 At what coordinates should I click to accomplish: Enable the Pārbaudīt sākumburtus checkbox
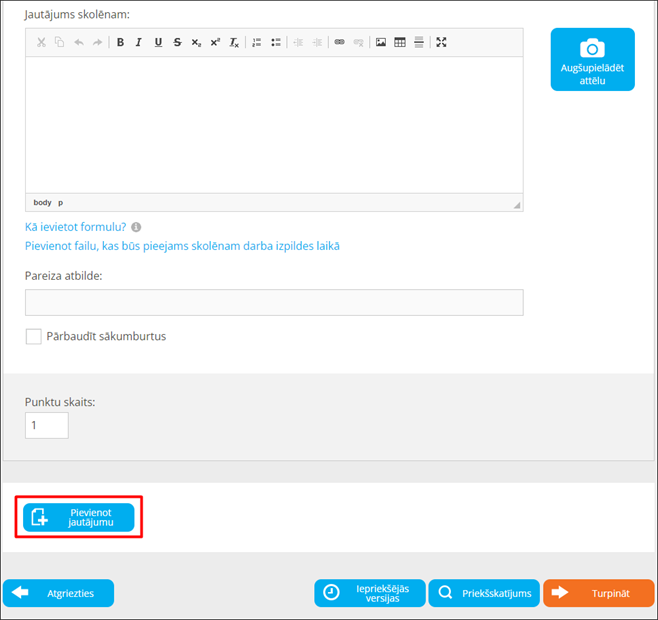tap(34, 337)
